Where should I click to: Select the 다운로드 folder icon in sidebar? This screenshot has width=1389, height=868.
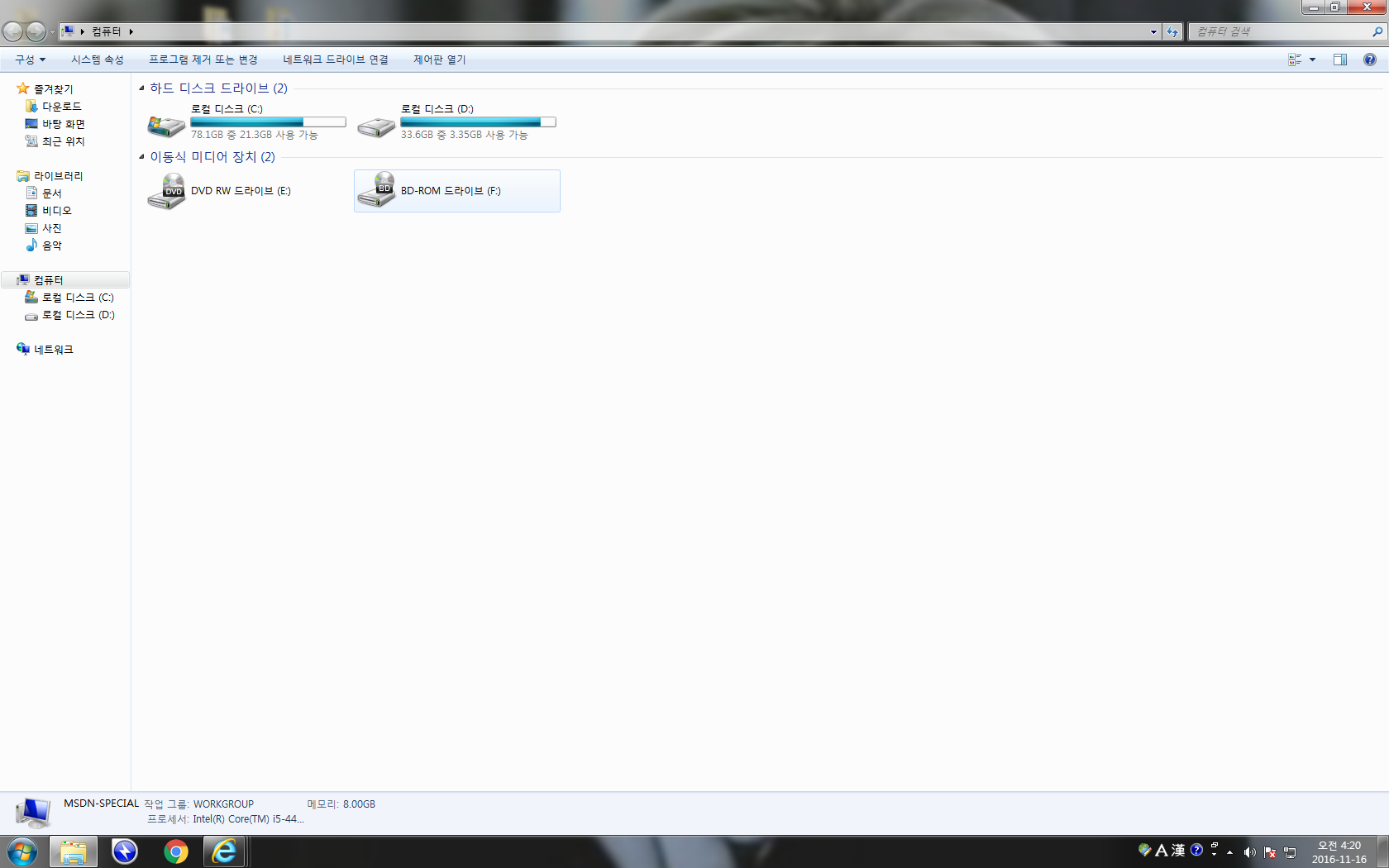coord(31,107)
